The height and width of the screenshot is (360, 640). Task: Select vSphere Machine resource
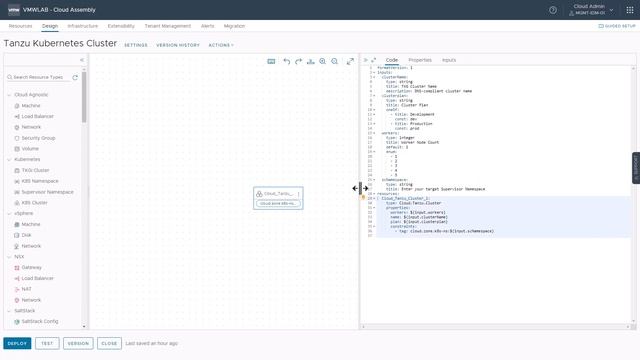click(27, 224)
